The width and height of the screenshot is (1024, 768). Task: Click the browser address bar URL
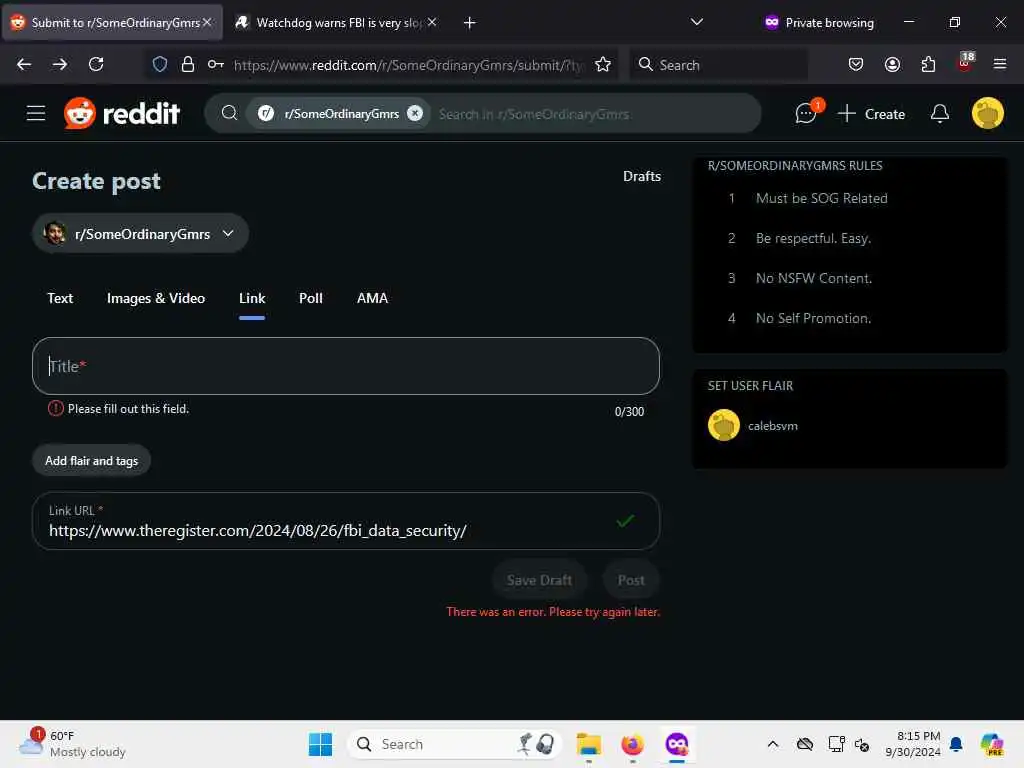(x=408, y=65)
